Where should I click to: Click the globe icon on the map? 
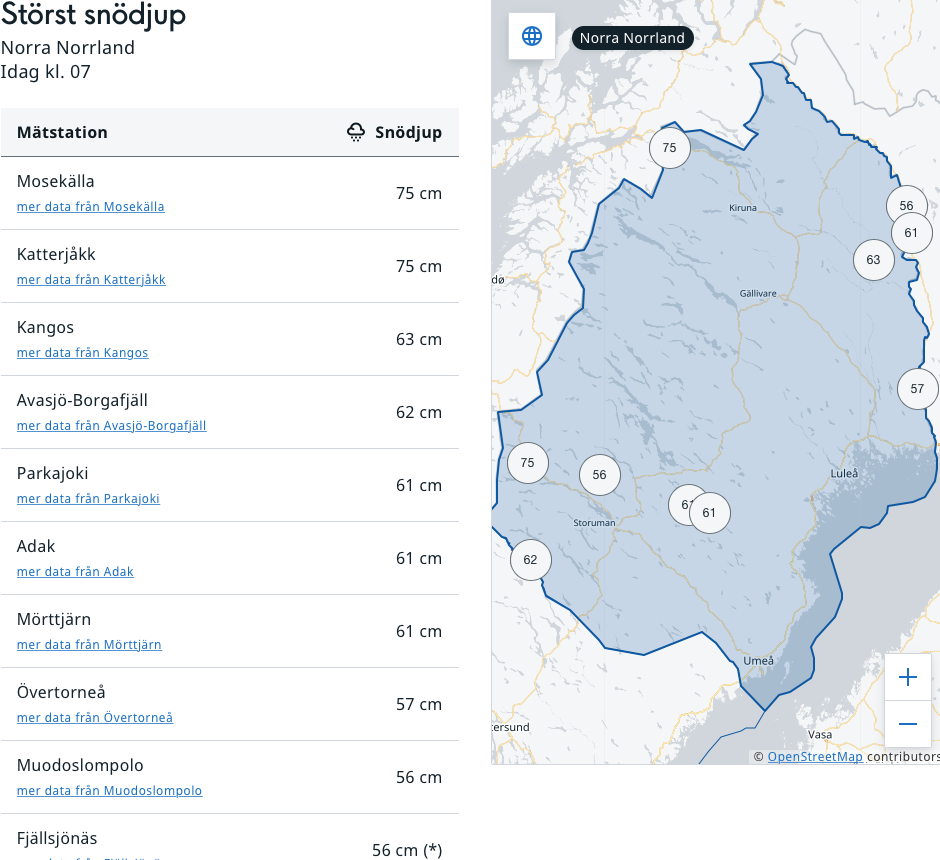[532, 36]
